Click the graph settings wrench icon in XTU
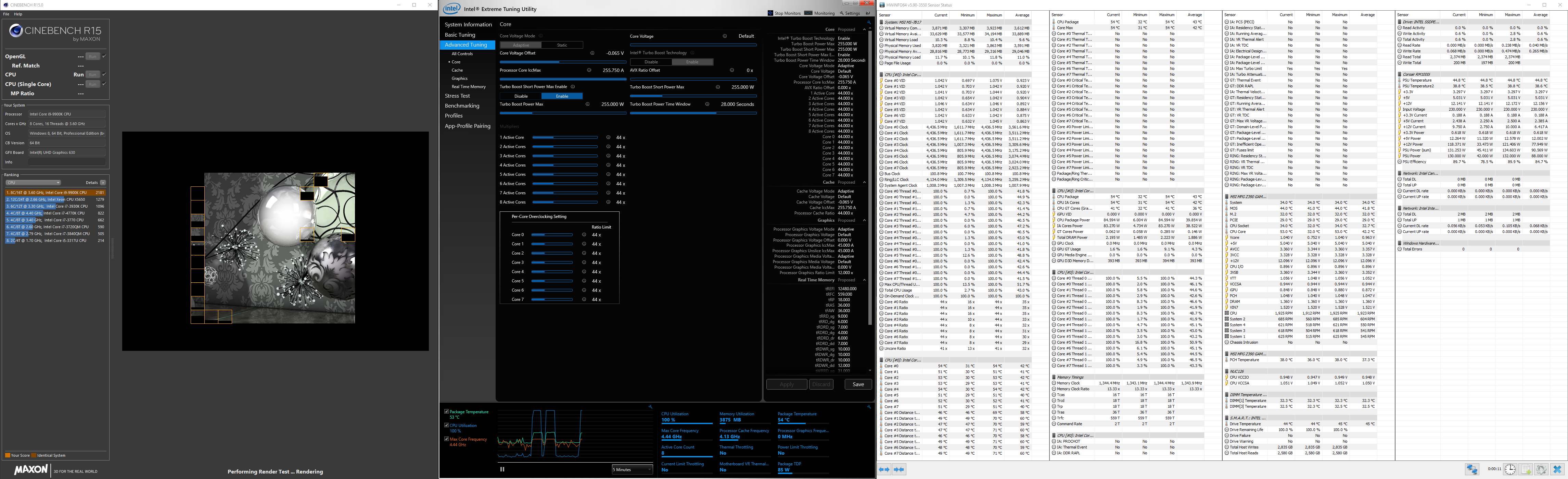Viewport: 1568px width, 479px height. point(650,406)
